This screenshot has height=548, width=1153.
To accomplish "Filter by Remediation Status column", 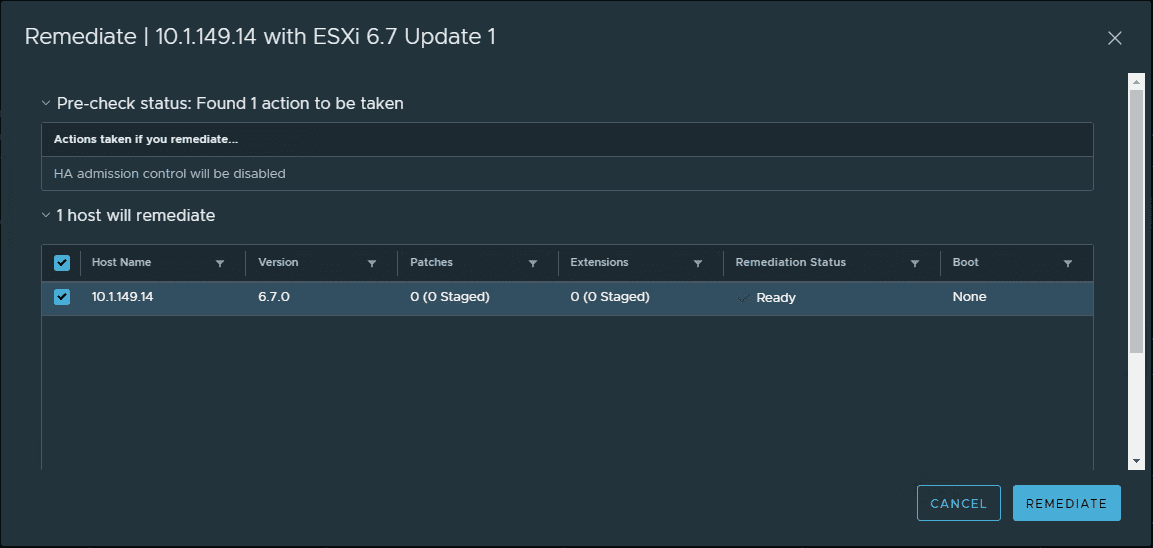I will click(915, 264).
